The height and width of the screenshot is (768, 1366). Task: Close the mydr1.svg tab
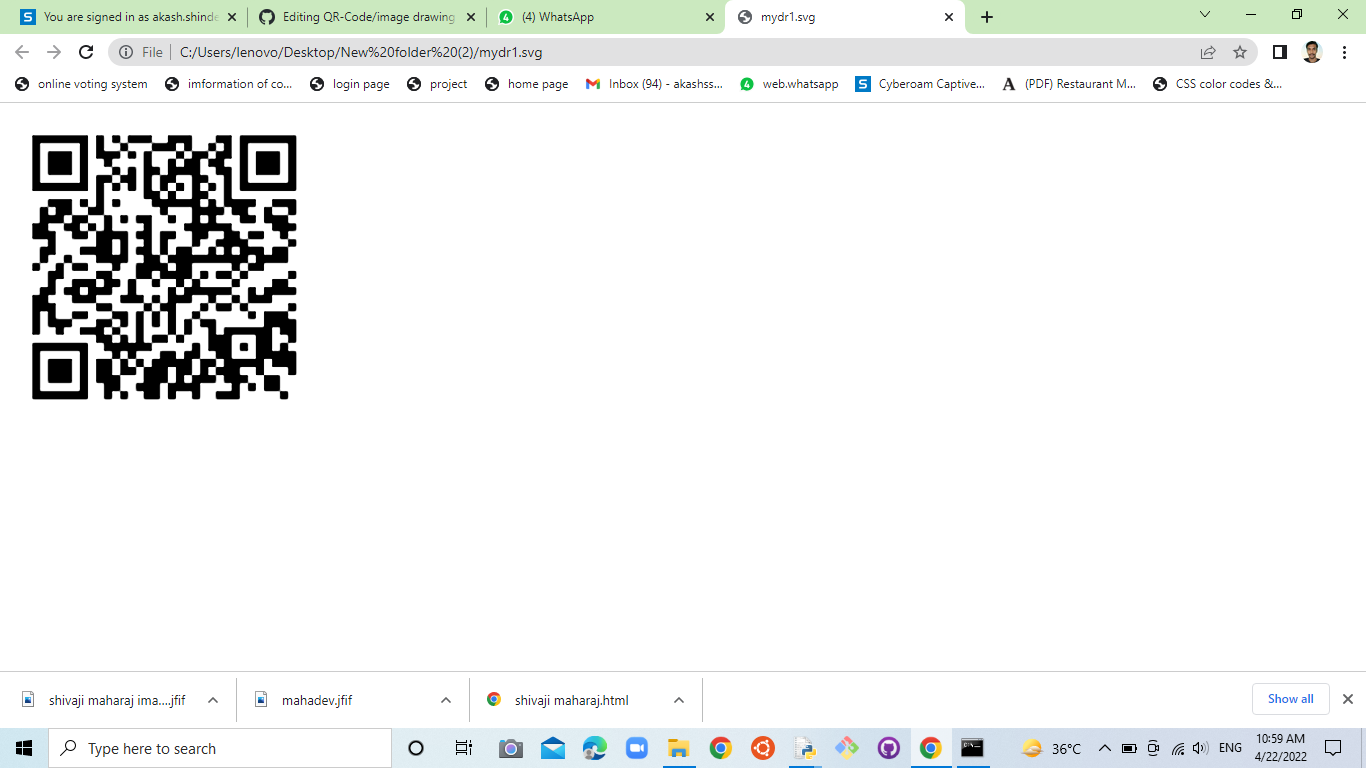(x=949, y=17)
